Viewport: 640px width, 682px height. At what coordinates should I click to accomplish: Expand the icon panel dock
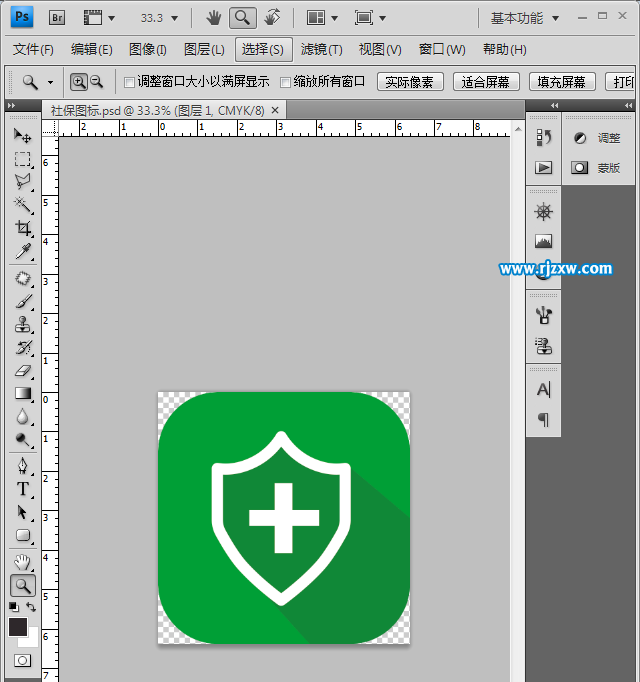pos(554,105)
